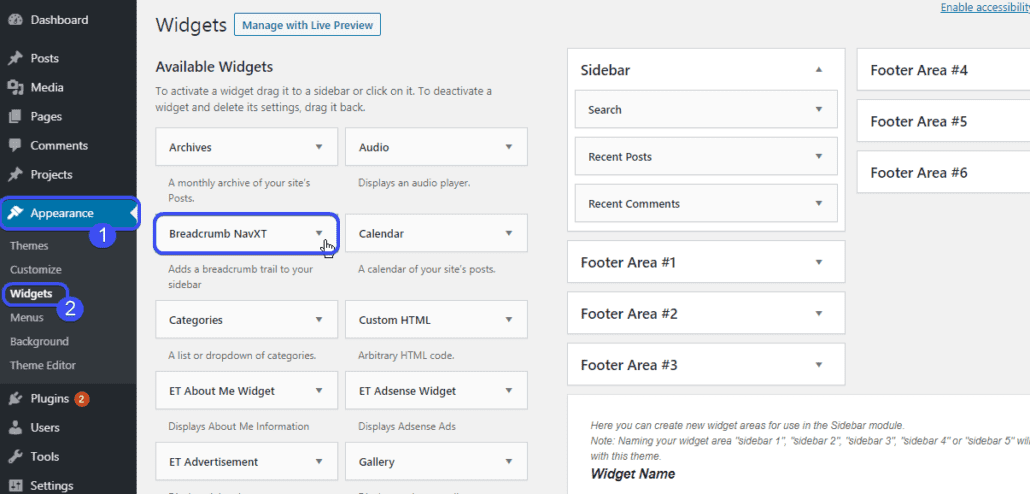Expand the Recent Comments sidebar widget
The height and width of the screenshot is (494, 1030).
pos(818,203)
